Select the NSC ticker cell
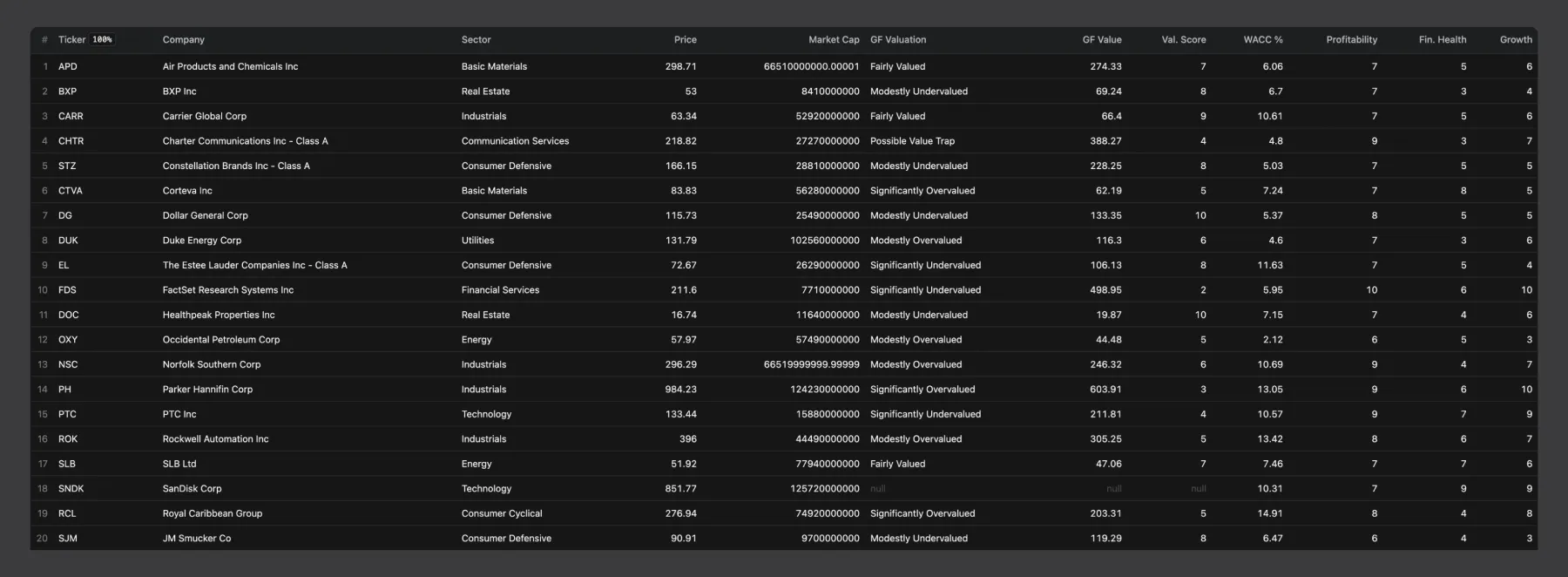This screenshot has width=1568, height=577. [x=68, y=364]
